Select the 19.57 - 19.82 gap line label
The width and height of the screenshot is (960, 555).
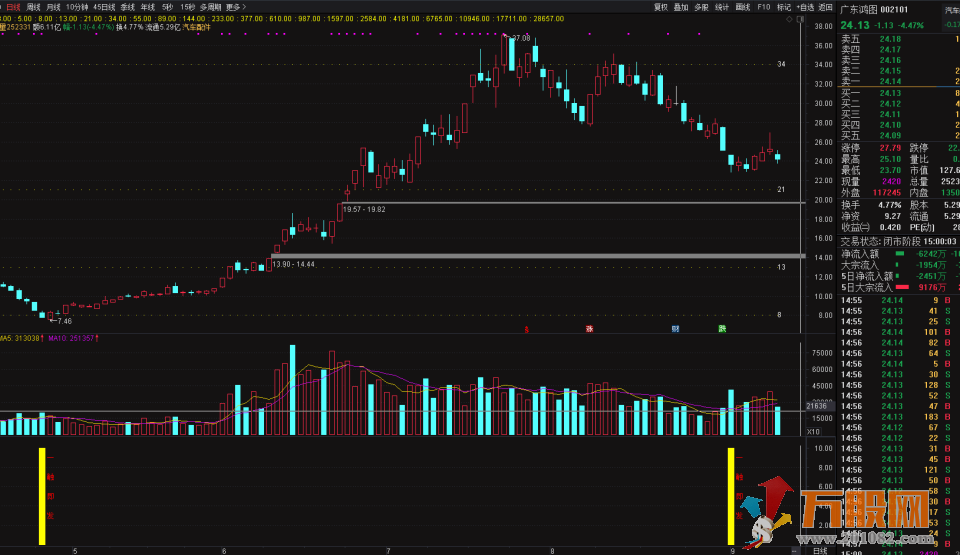click(x=364, y=210)
